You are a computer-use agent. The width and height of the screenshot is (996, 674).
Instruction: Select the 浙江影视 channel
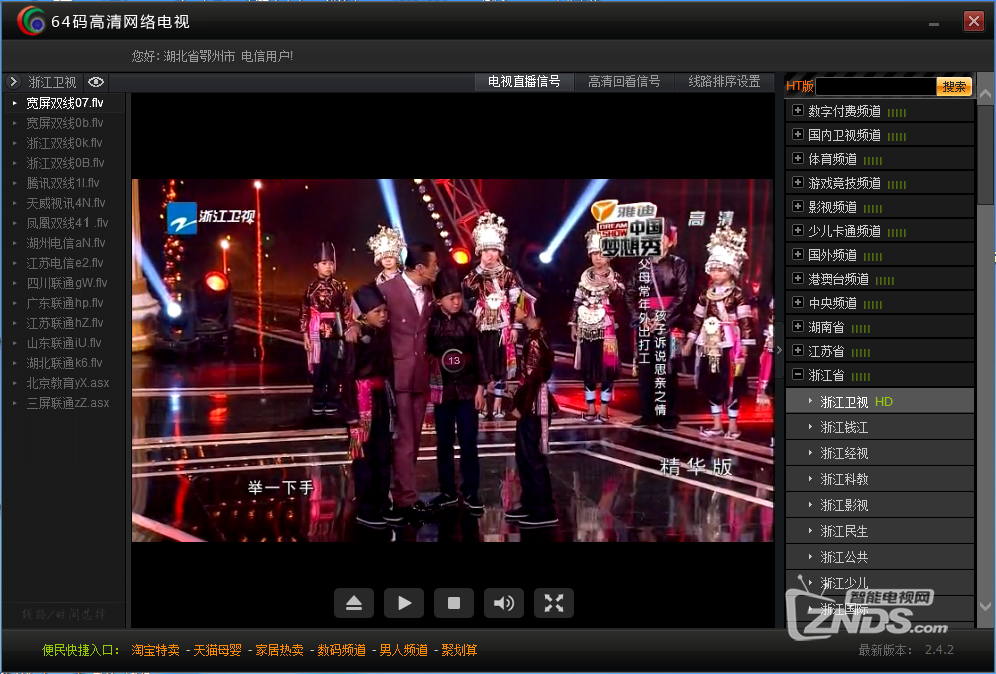click(x=880, y=505)
